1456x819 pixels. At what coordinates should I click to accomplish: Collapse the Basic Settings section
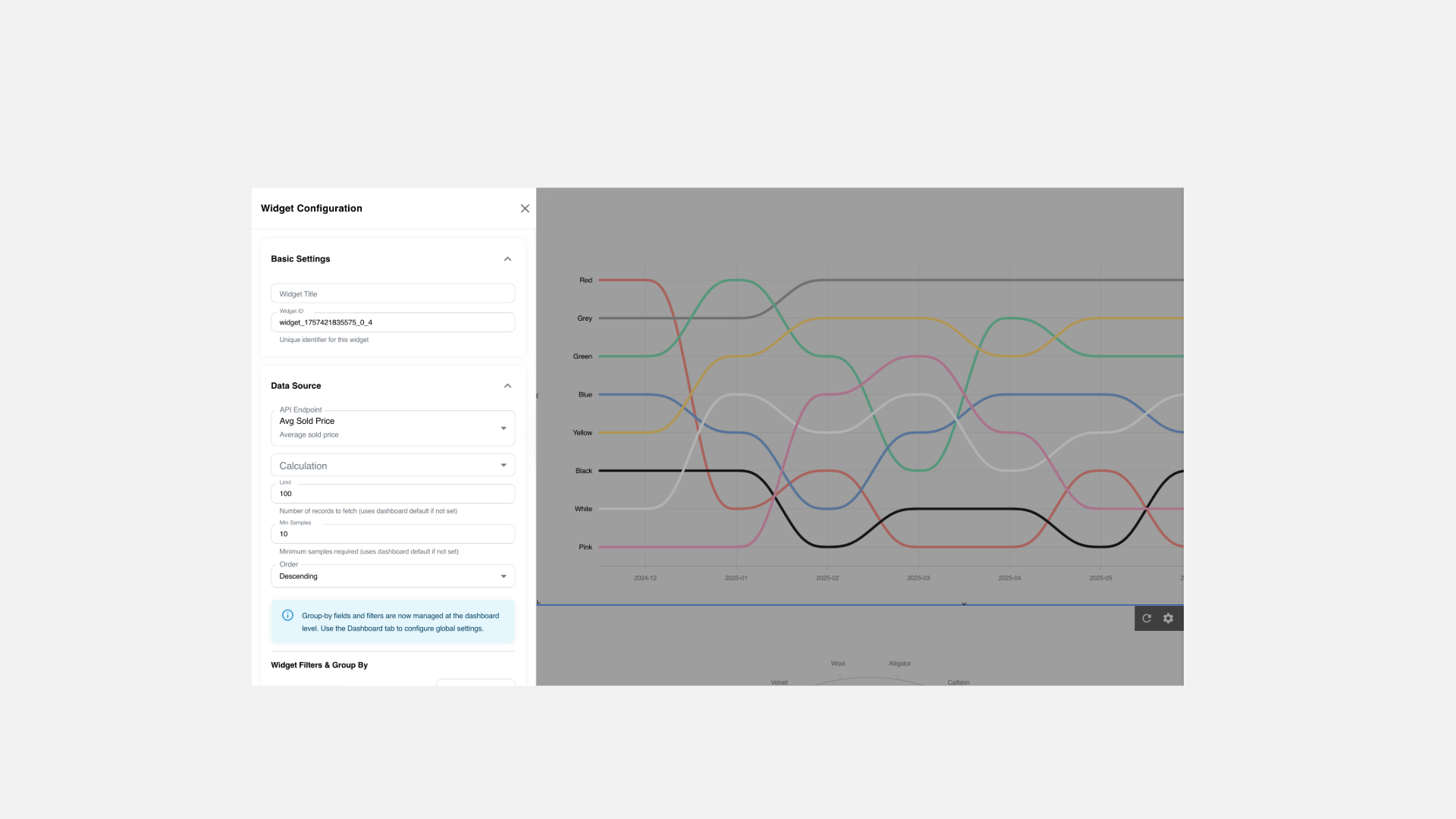[507, 259]
